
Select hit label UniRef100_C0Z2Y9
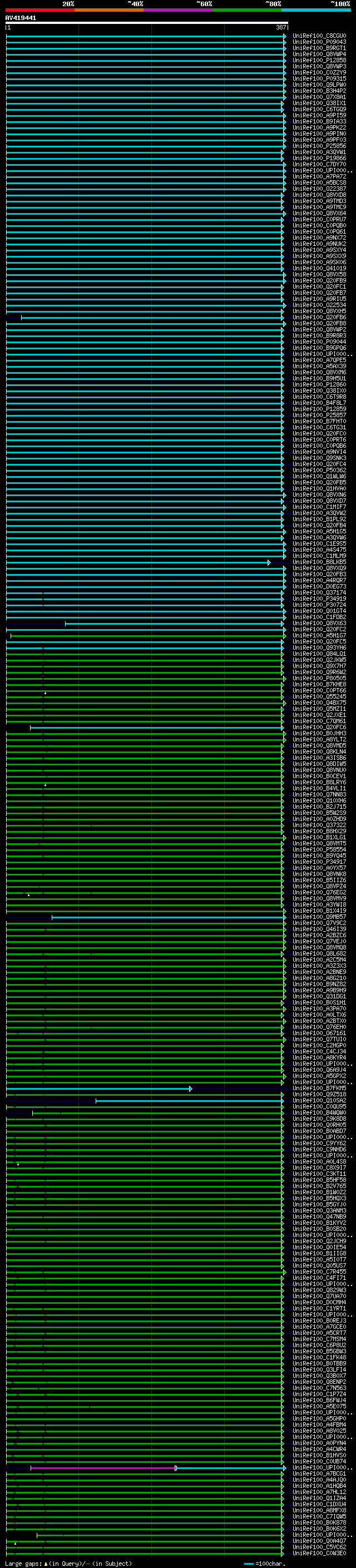tap(319, 72)
